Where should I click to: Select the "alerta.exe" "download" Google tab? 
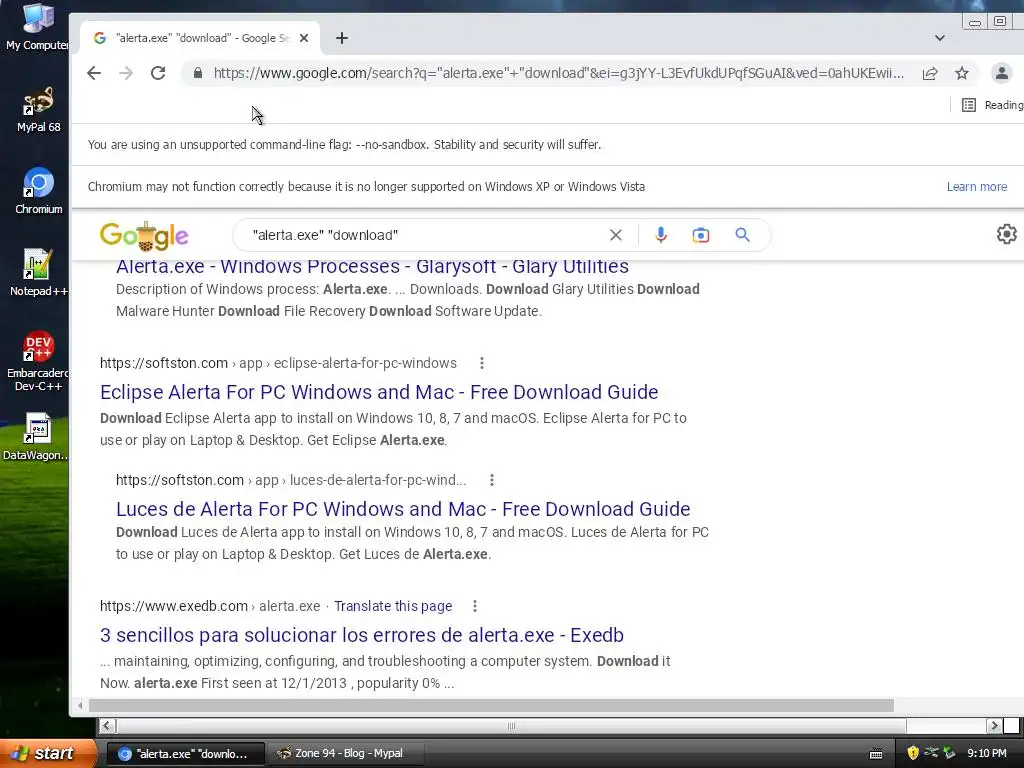click(x=200, y=38)
